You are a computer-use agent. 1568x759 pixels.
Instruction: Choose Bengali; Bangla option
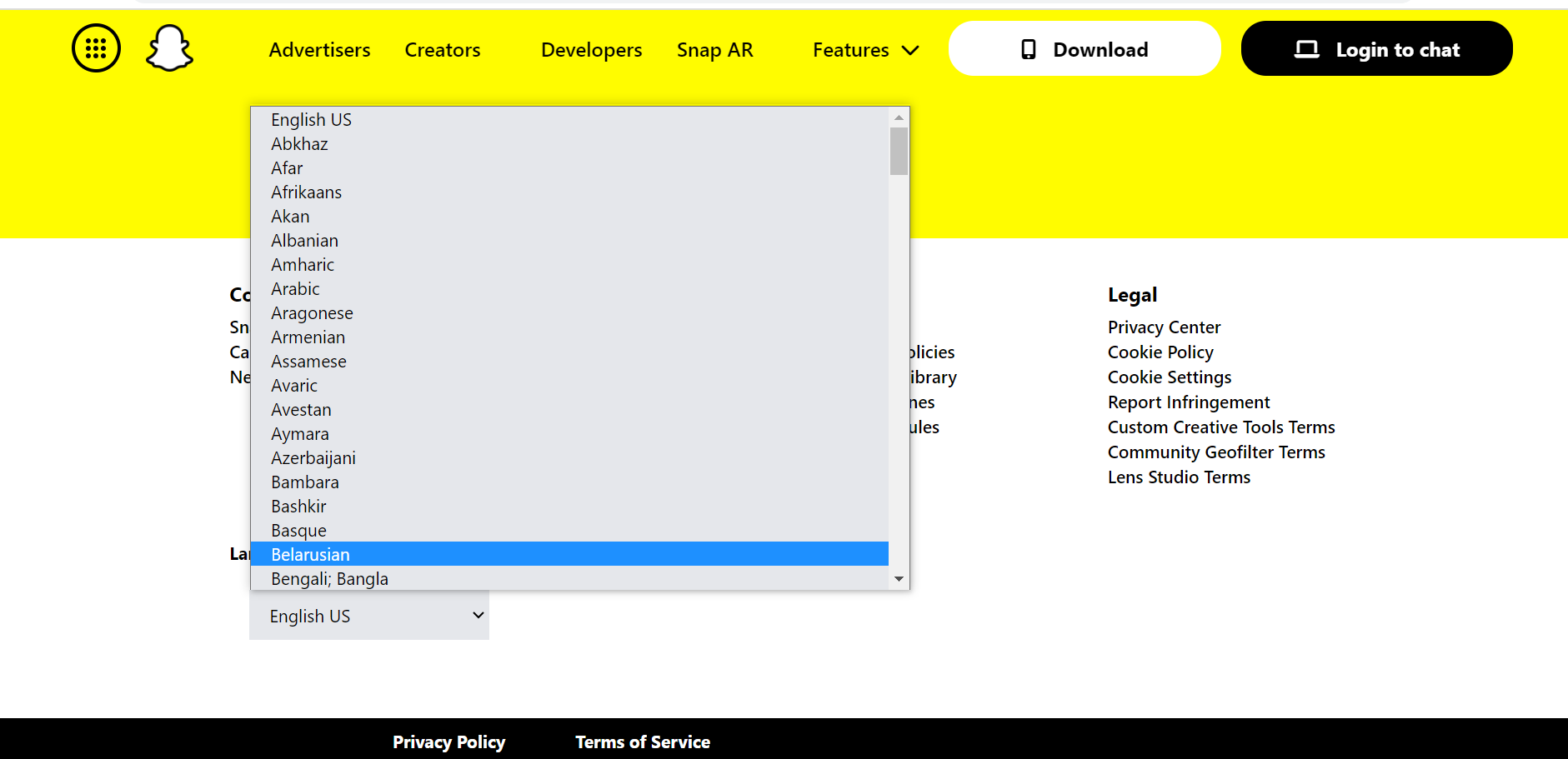coord(569,578)
